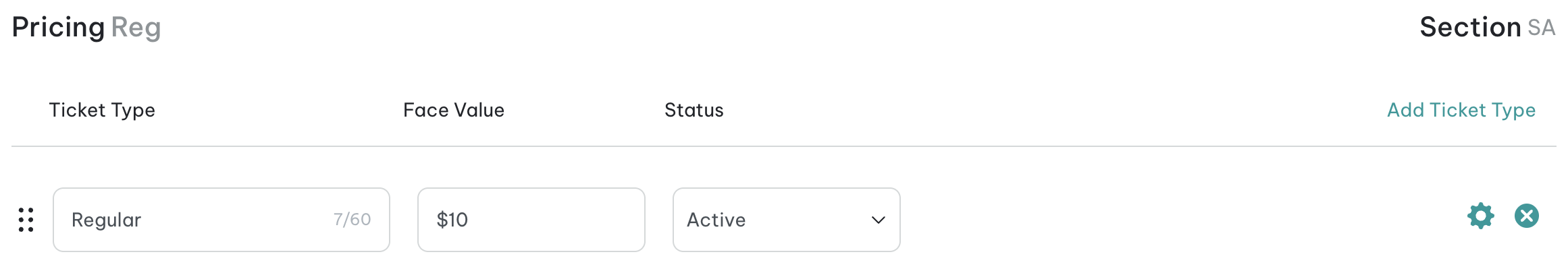
Task: Click the Ticket Type column header
Action: pos(102,110)
